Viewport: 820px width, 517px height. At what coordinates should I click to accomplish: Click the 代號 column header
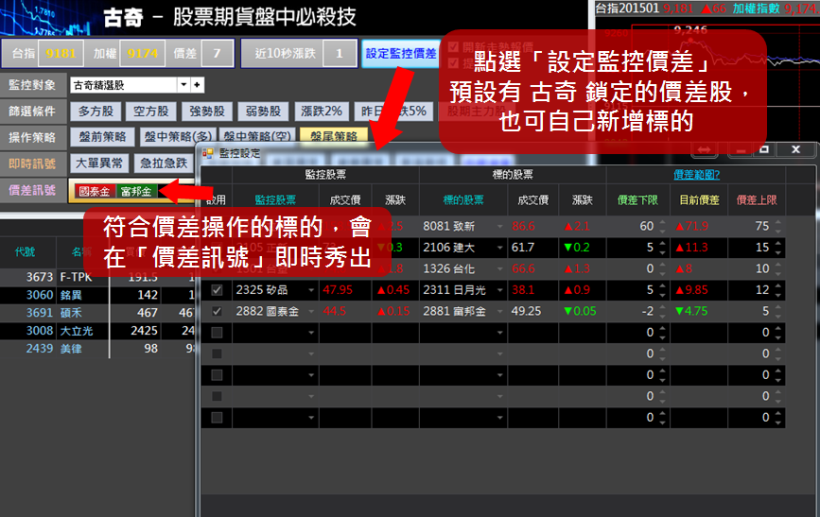pos(25,252)
